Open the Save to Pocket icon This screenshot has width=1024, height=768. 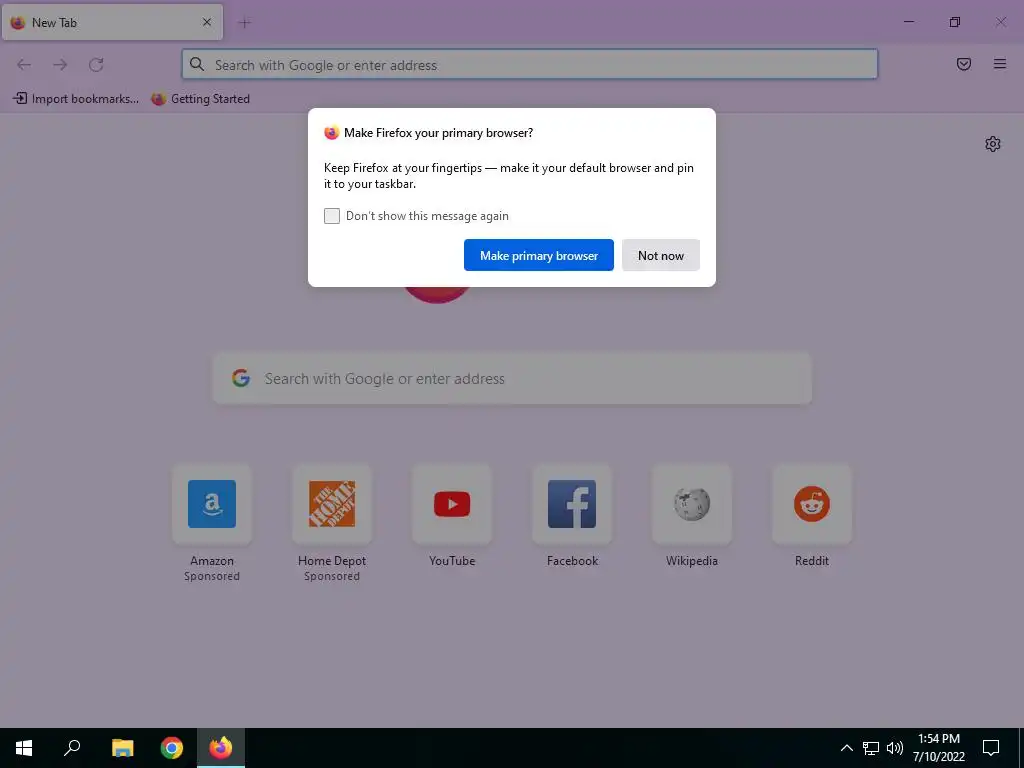964,64
